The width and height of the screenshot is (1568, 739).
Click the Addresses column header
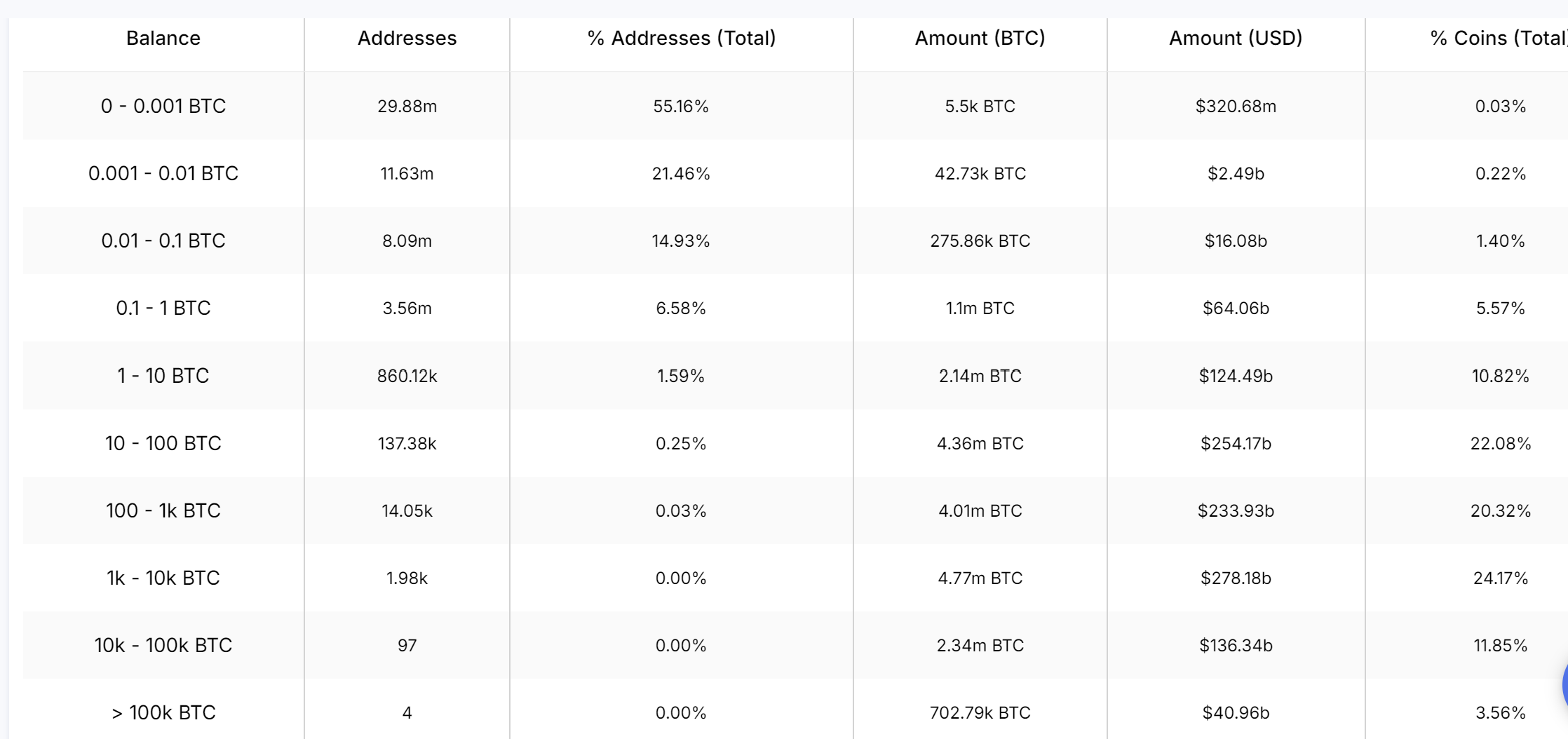[x=407, y=39]
